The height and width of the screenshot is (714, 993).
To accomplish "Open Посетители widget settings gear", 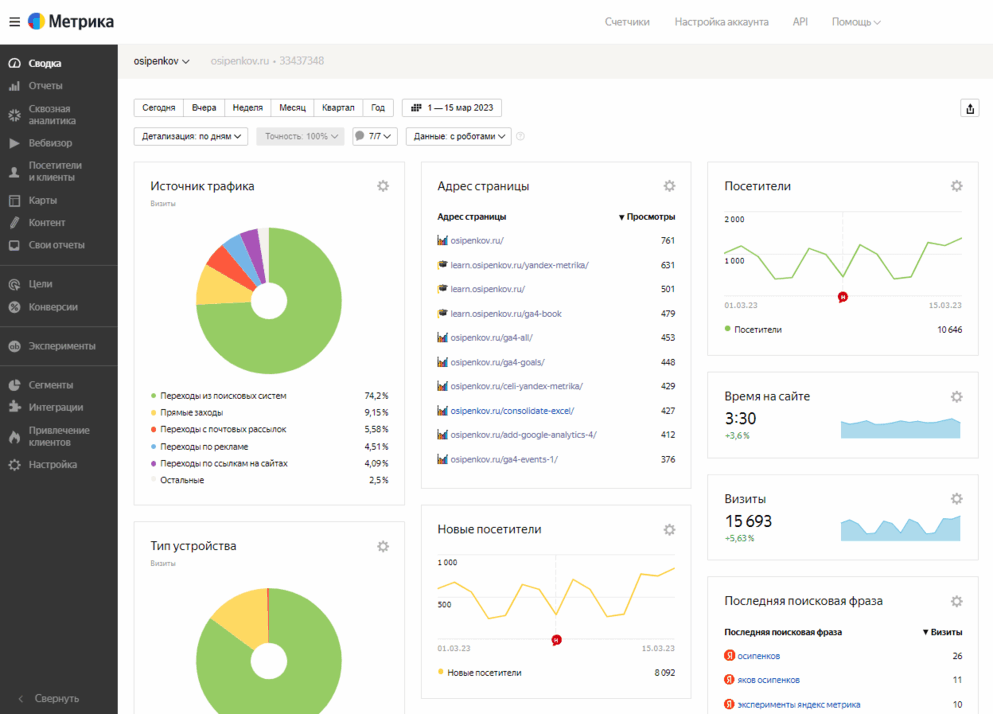I will point(957,186).
